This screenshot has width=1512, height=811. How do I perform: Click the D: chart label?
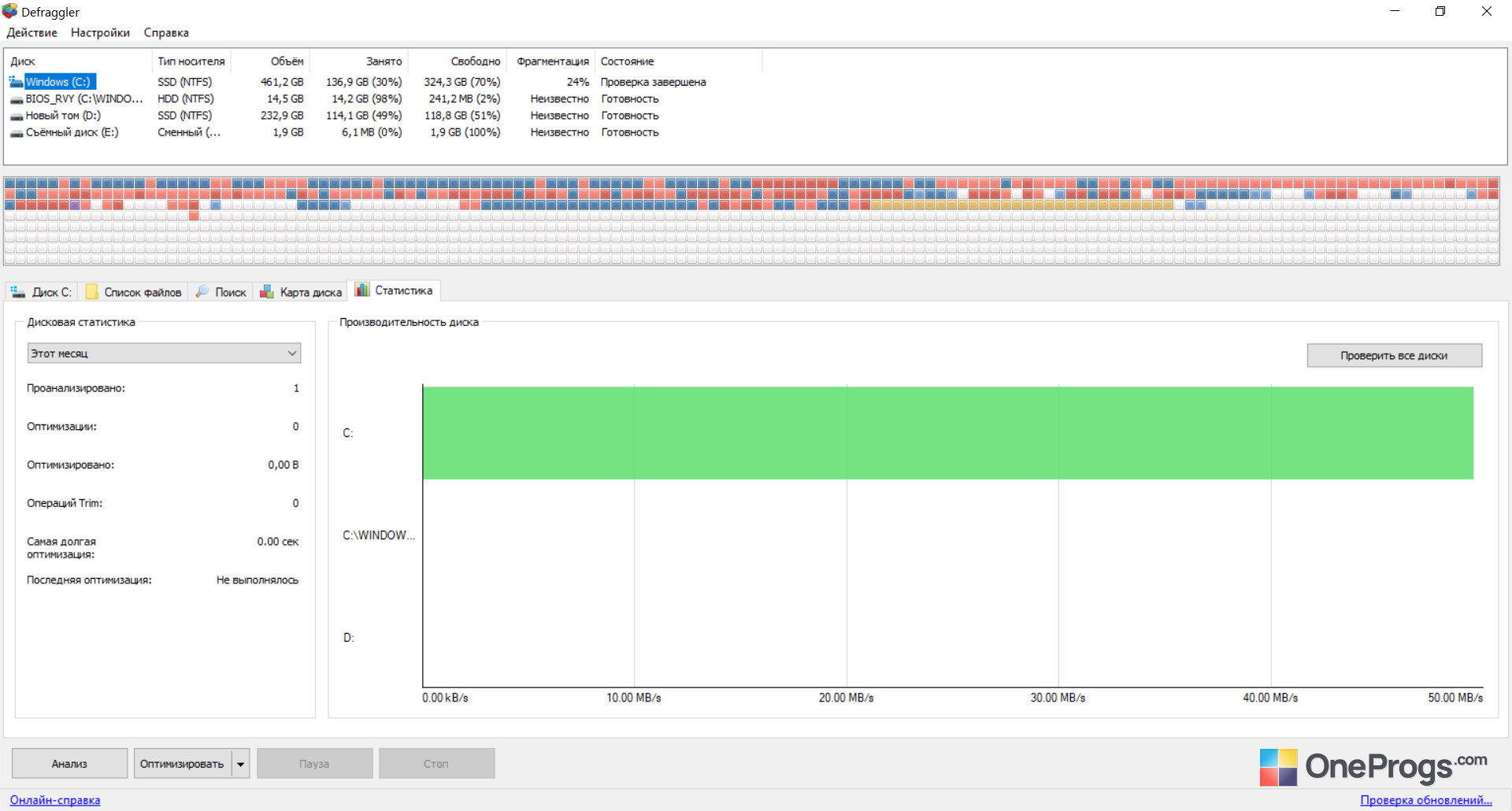349,638
